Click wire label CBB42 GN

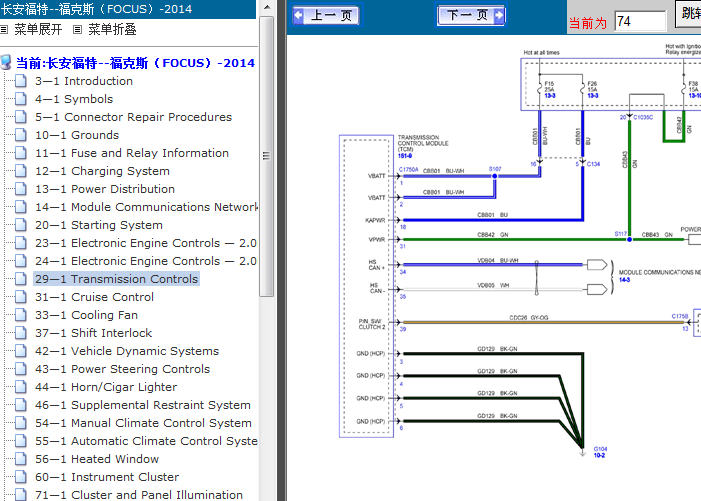pyautogui.click(x=493, y=235)
